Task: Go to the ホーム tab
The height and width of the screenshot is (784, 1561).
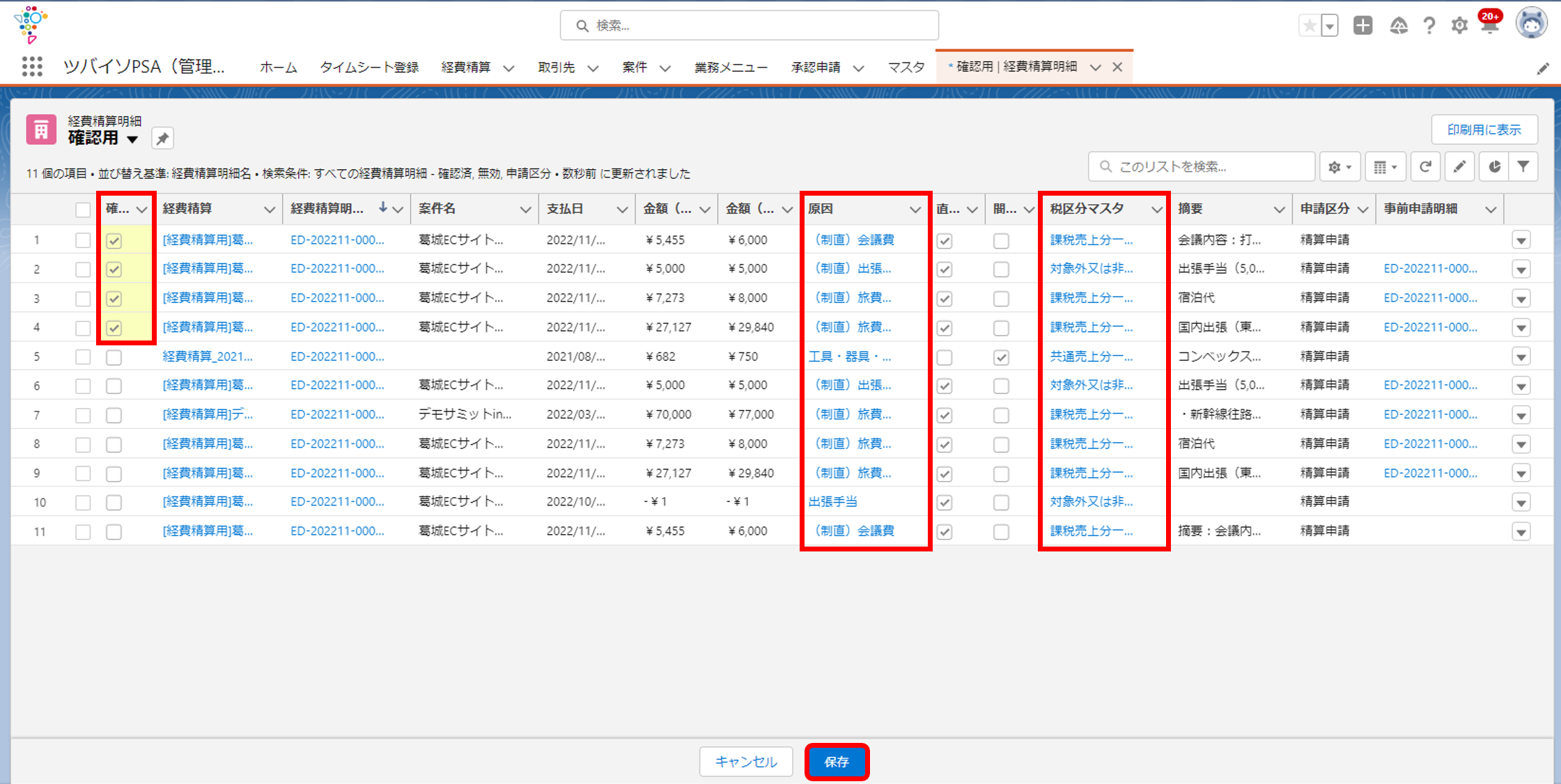Action: click(279, 68)
